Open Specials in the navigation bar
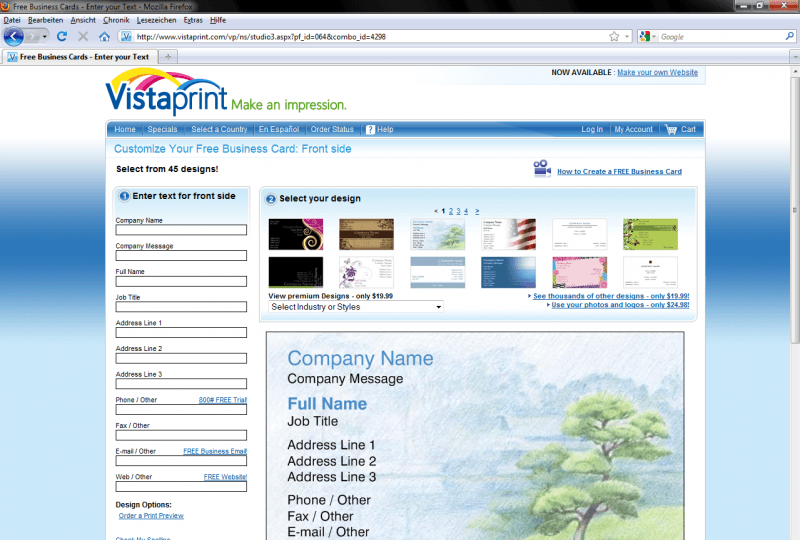 162,130
